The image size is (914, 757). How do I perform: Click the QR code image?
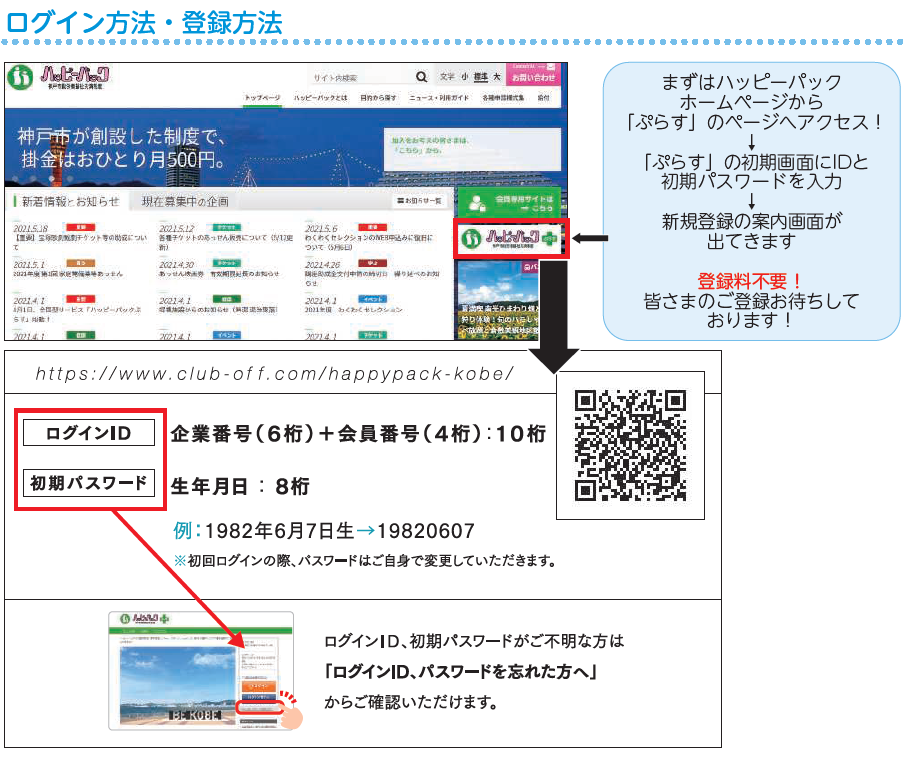pyautogui.click(x=630, y=445)
